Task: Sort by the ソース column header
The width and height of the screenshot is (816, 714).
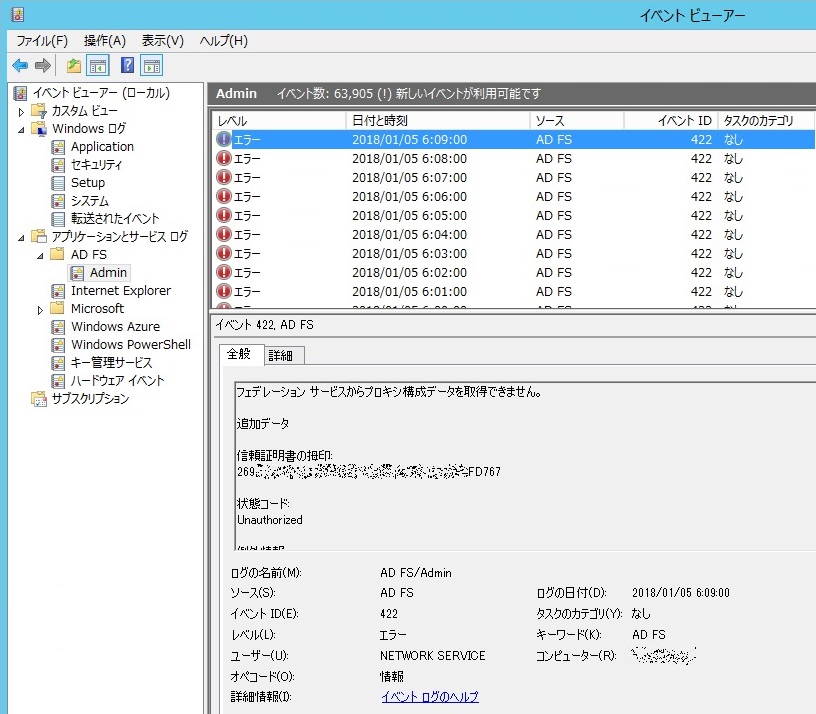Action: click(577, 121)
